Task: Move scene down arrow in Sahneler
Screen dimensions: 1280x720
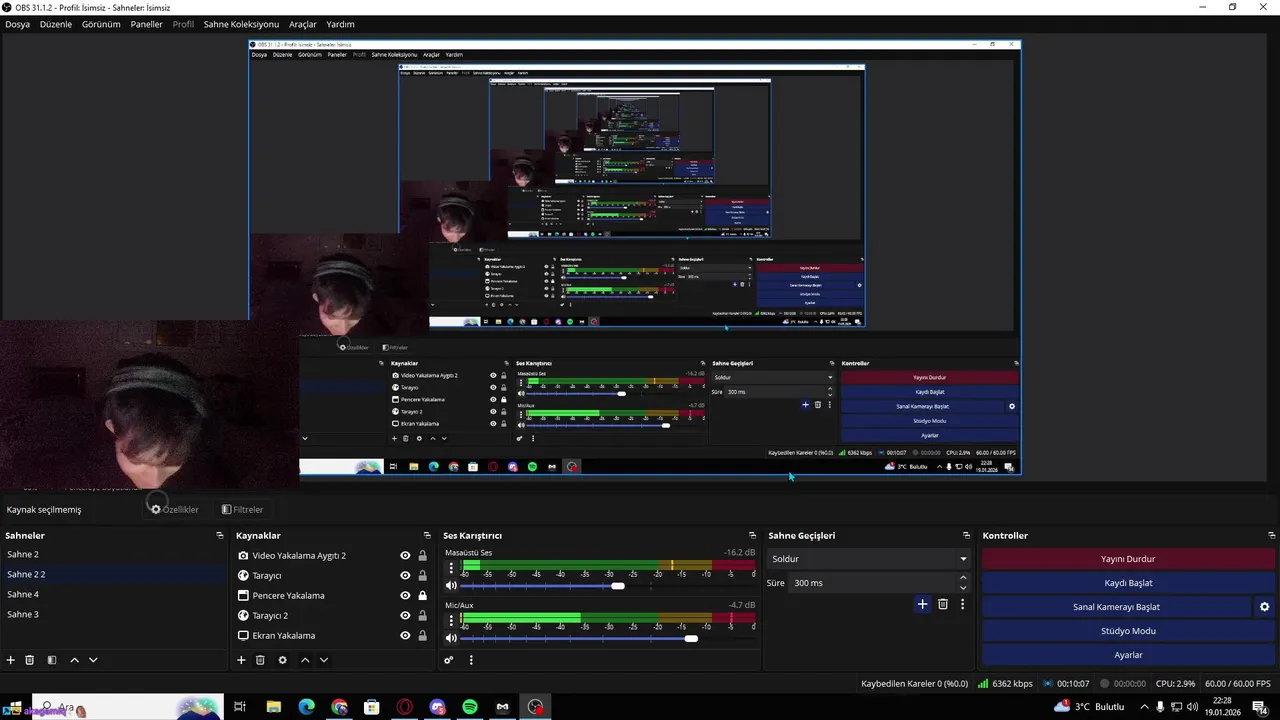Action: pyautogui.click(x=93, y=660)
